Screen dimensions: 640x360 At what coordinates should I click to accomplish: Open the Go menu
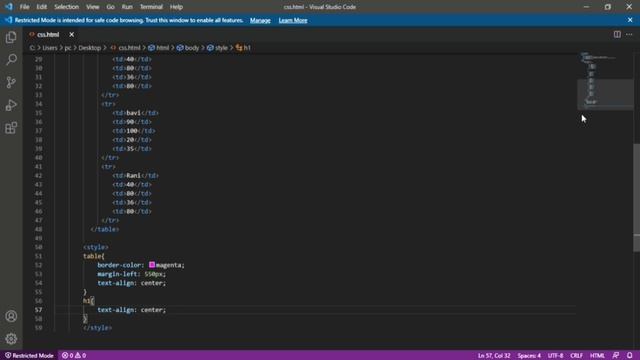110,7
